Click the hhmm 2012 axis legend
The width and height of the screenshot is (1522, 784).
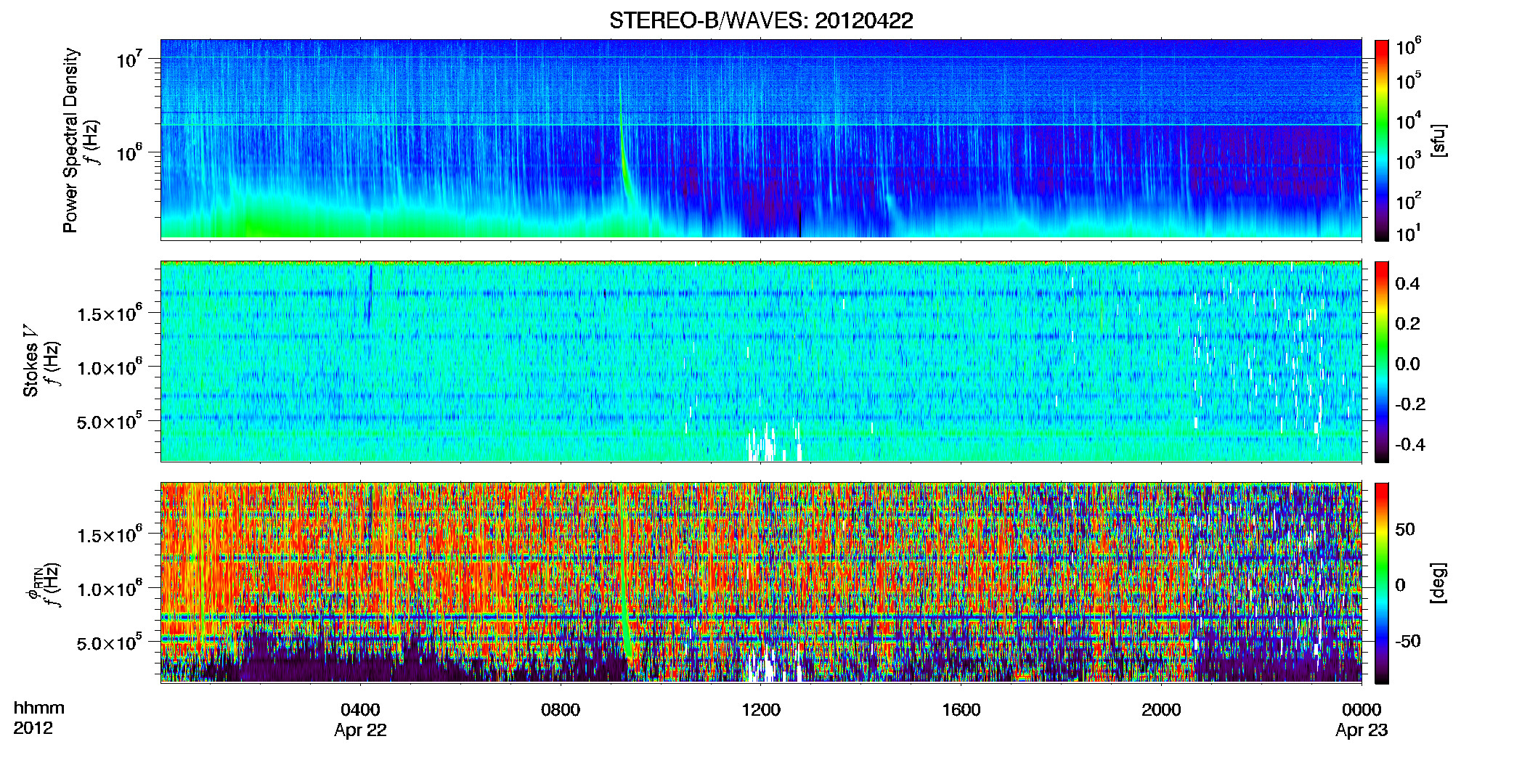coord(38,718)
